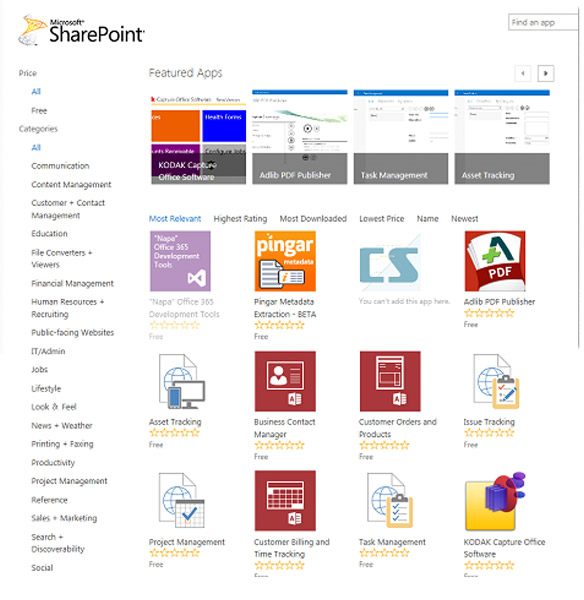Open Asset Tracking featured tile
Viewport: 584px width, 600px height.
click(x=502, y=137)
